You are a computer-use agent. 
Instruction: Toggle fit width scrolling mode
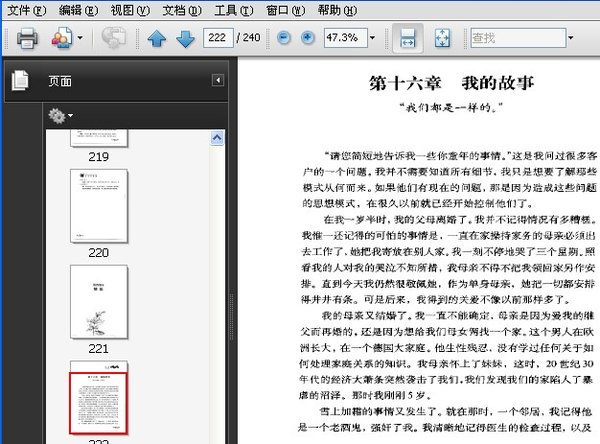(x=408, y=39)
